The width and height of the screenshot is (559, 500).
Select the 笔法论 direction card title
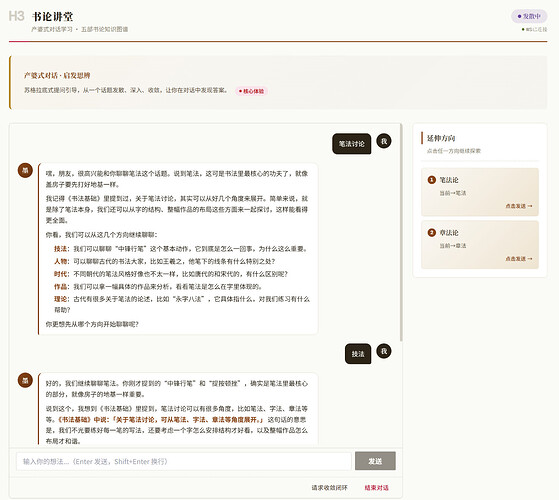[x=449, y=180]
